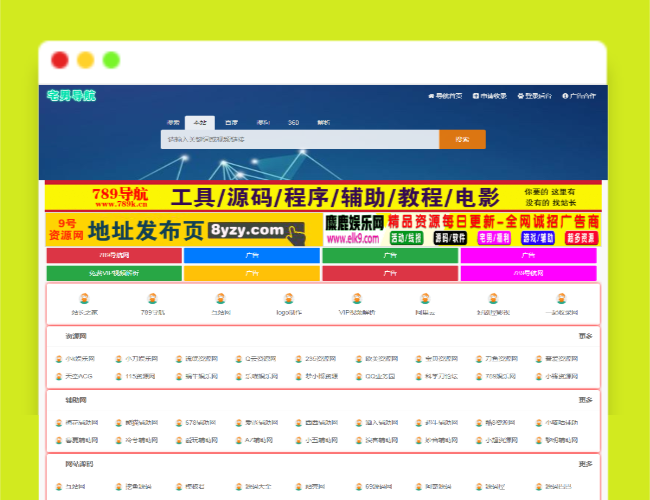Click the blue 广告 ad button
The height and width of the screenshot is (500, 650).
click(x=252, y=255)
